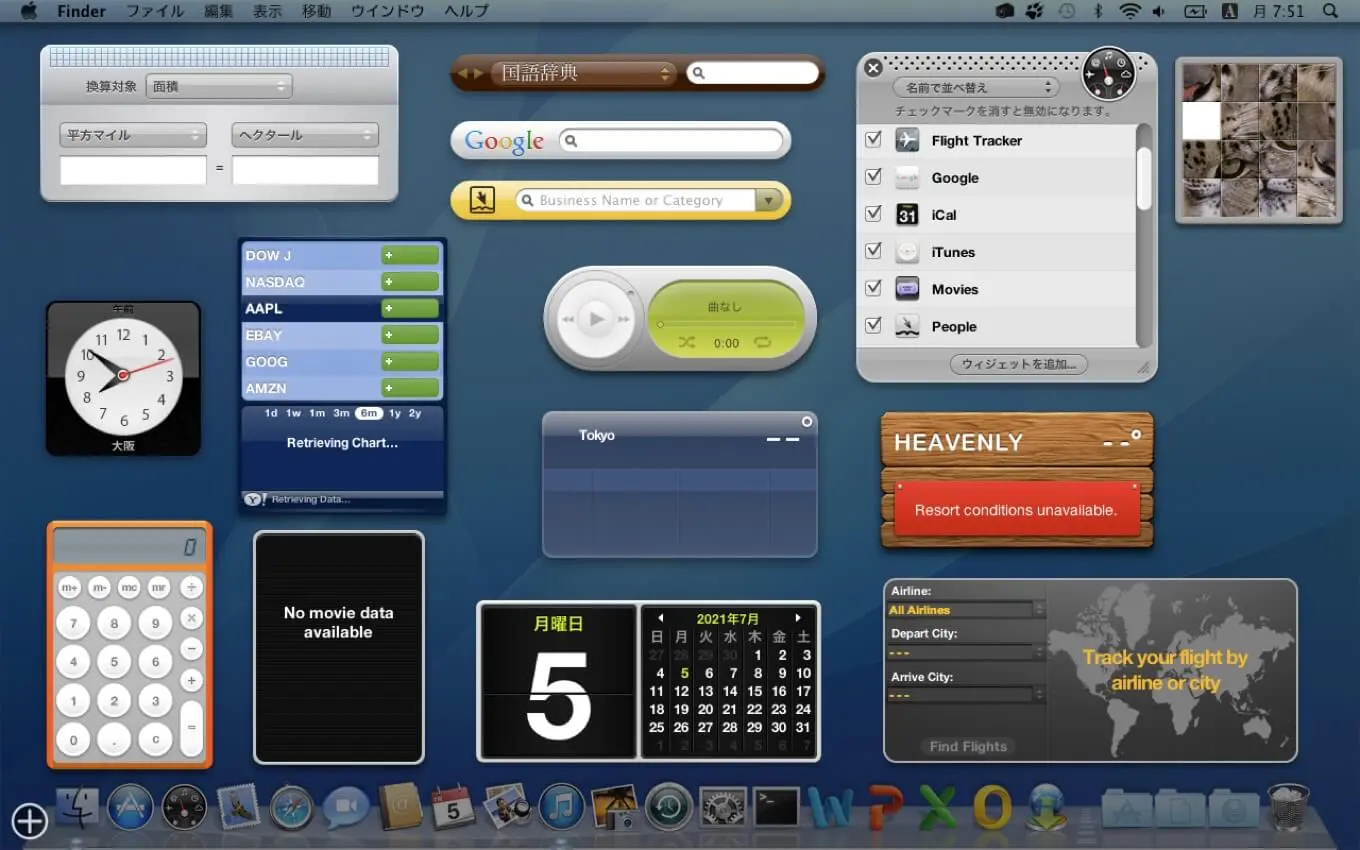The image size is (1360, 850).
Task: Expand Business category dropdown arrow
Action: [x=768, y=200]
